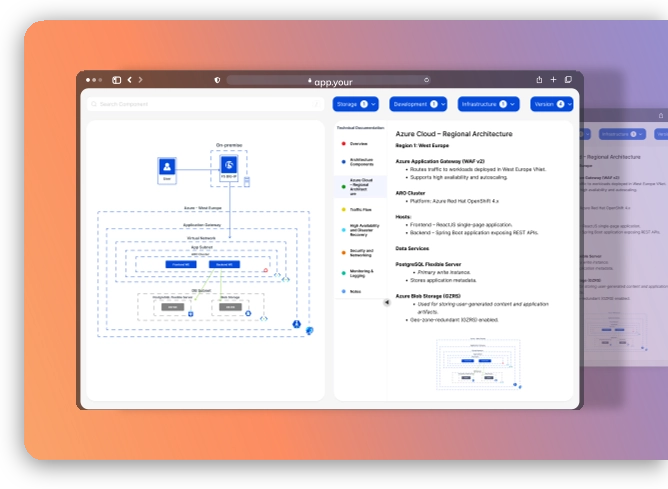Select the Security and Networking section

click(x=361, y=253)
